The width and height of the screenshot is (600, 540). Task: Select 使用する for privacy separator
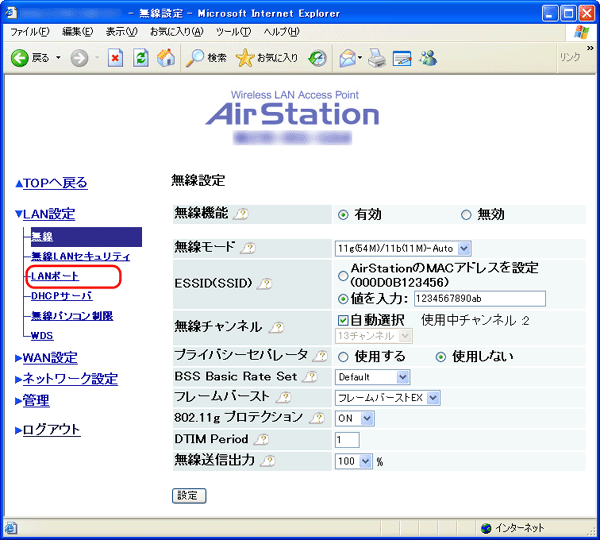(x=343, y=357)
